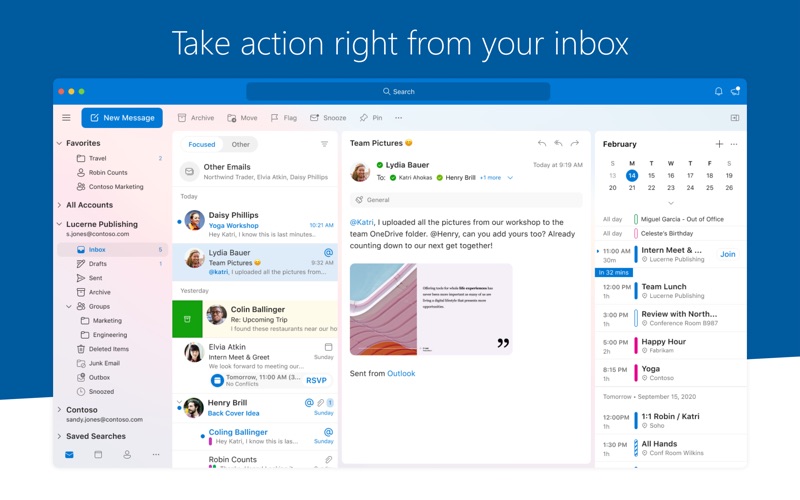
Task: Switch to the Focused tab
Action: (x=202, y=144)
